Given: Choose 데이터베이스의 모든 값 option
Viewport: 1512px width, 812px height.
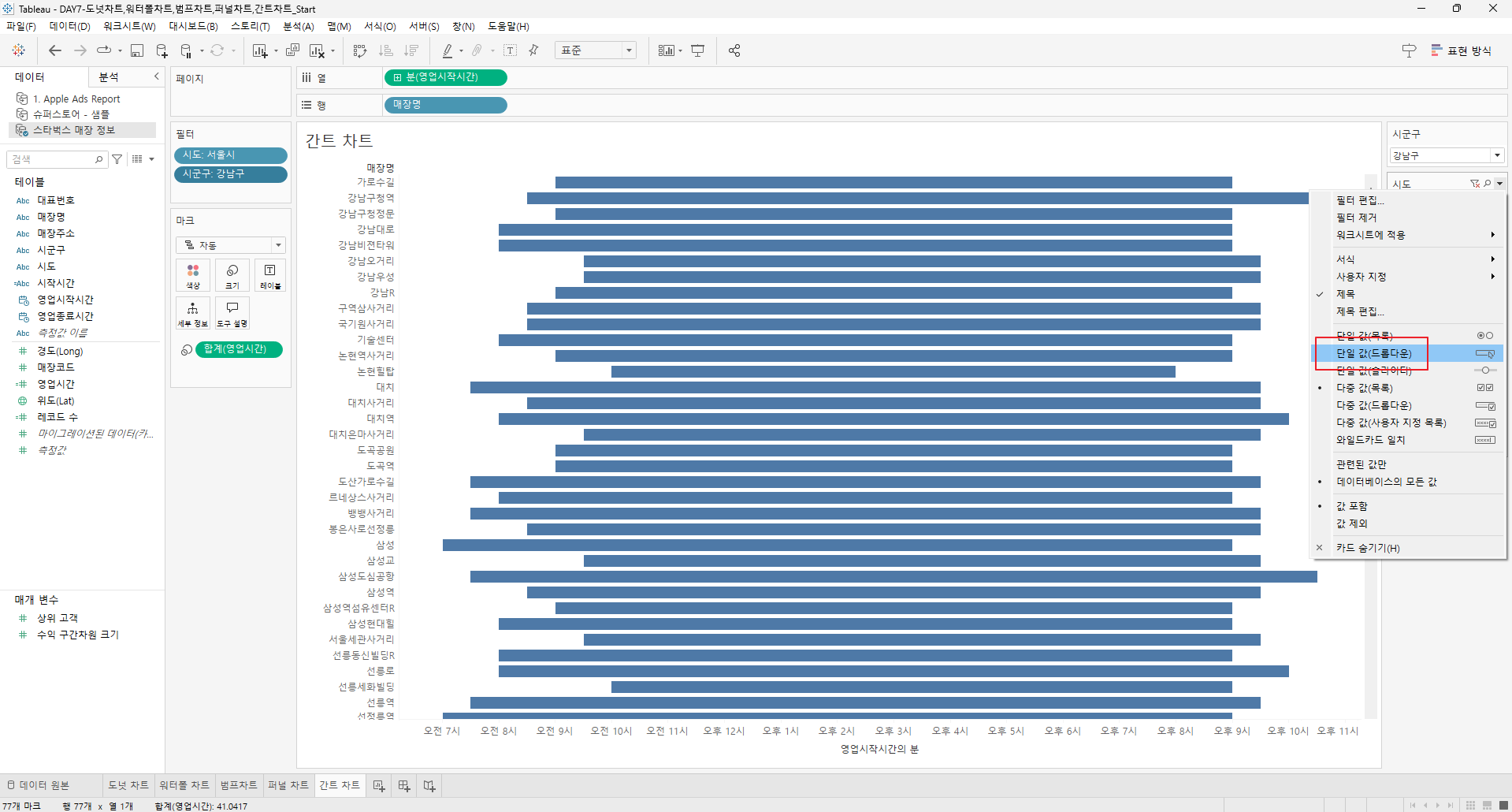Looking at the screenshot, I should click(x=1408, y=482).
